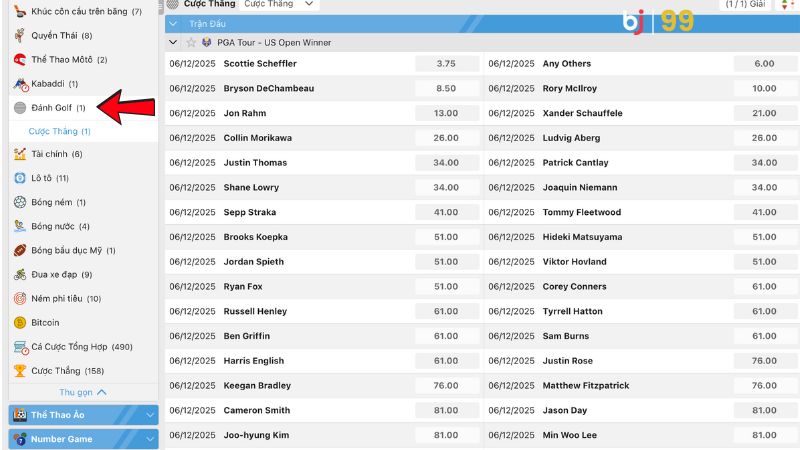The image size is (800, 450).
Task: Collapse sports list with Thu gọn
Action: coord(83,392)
